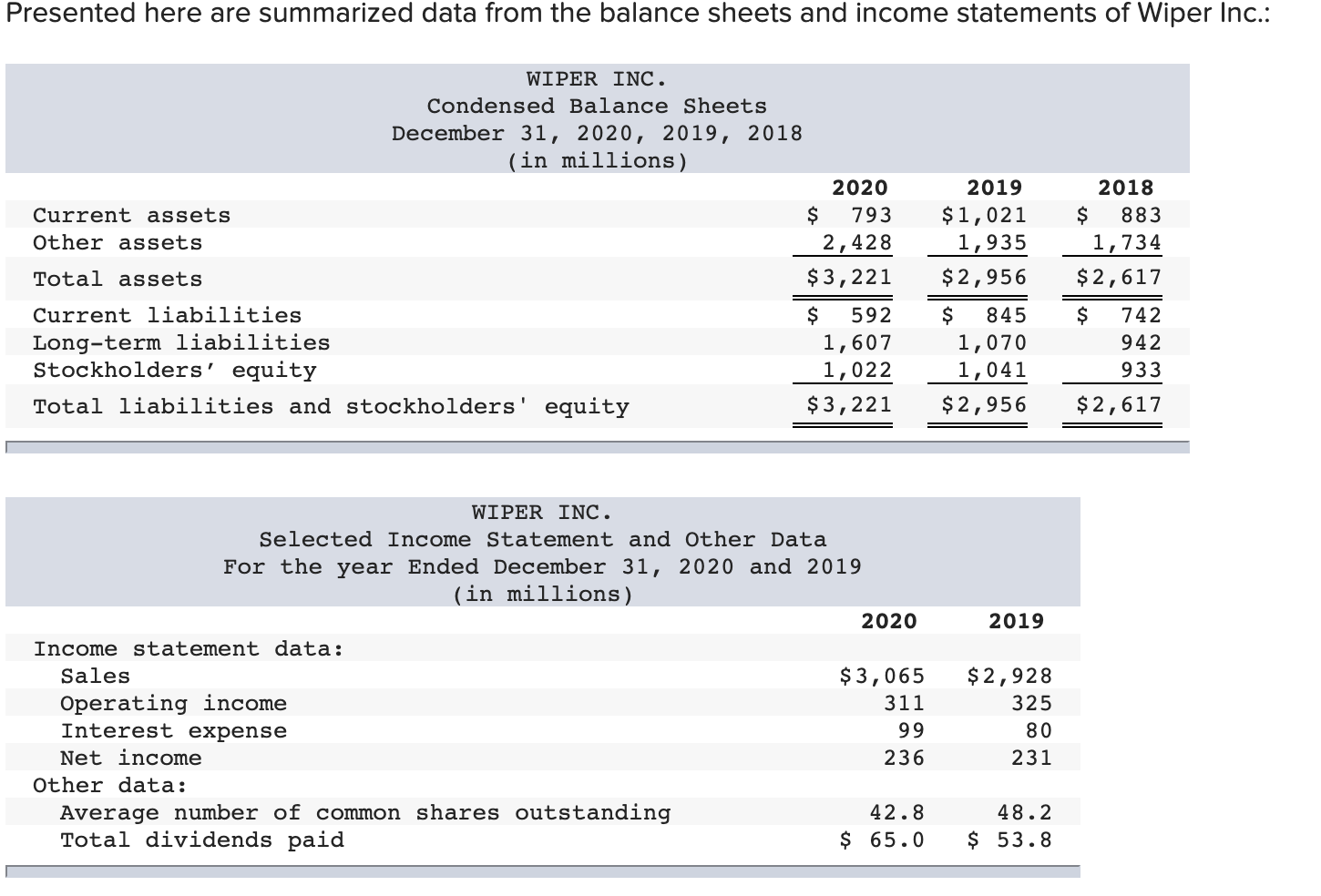The width and height of the screenshot is (1321, 896).
Task: Select the Current assets row label
Action: 129,215
